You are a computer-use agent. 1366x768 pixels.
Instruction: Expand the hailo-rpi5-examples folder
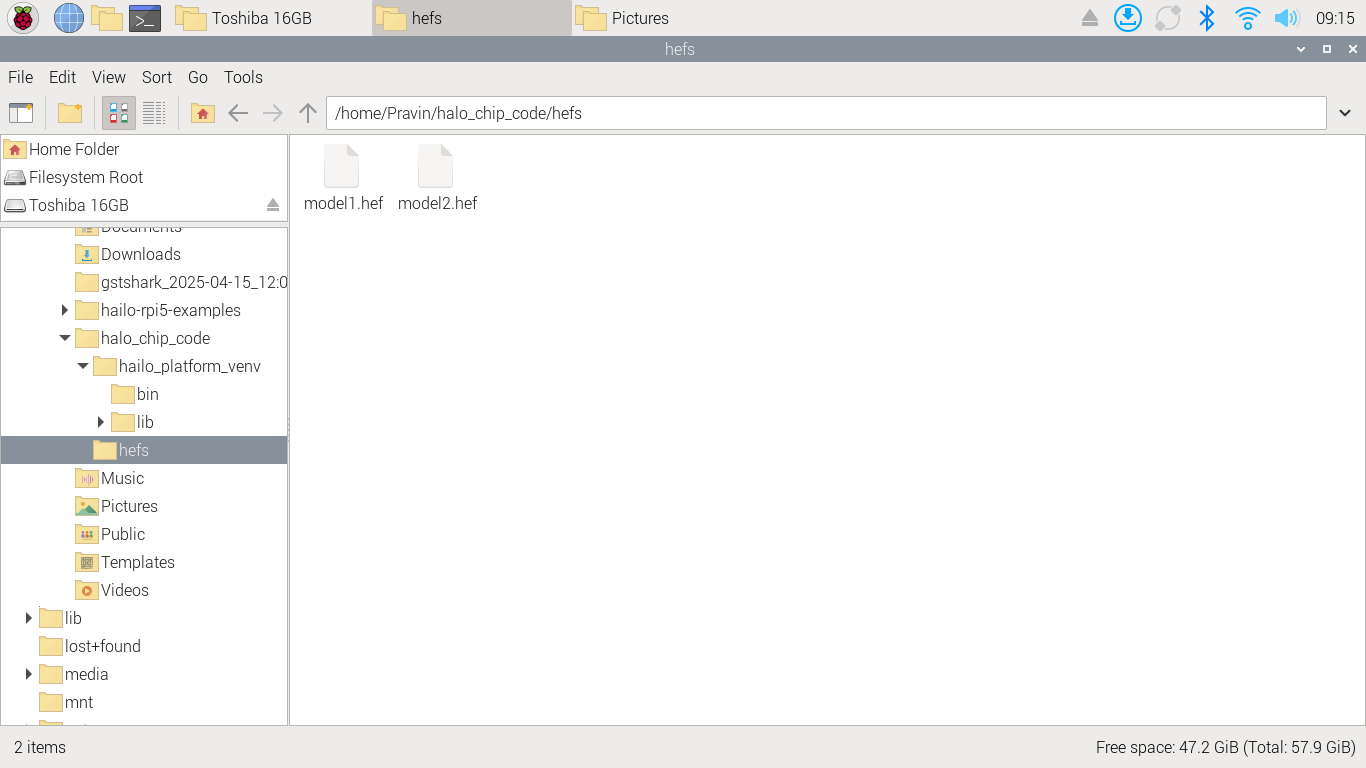[x=65, y=310]
